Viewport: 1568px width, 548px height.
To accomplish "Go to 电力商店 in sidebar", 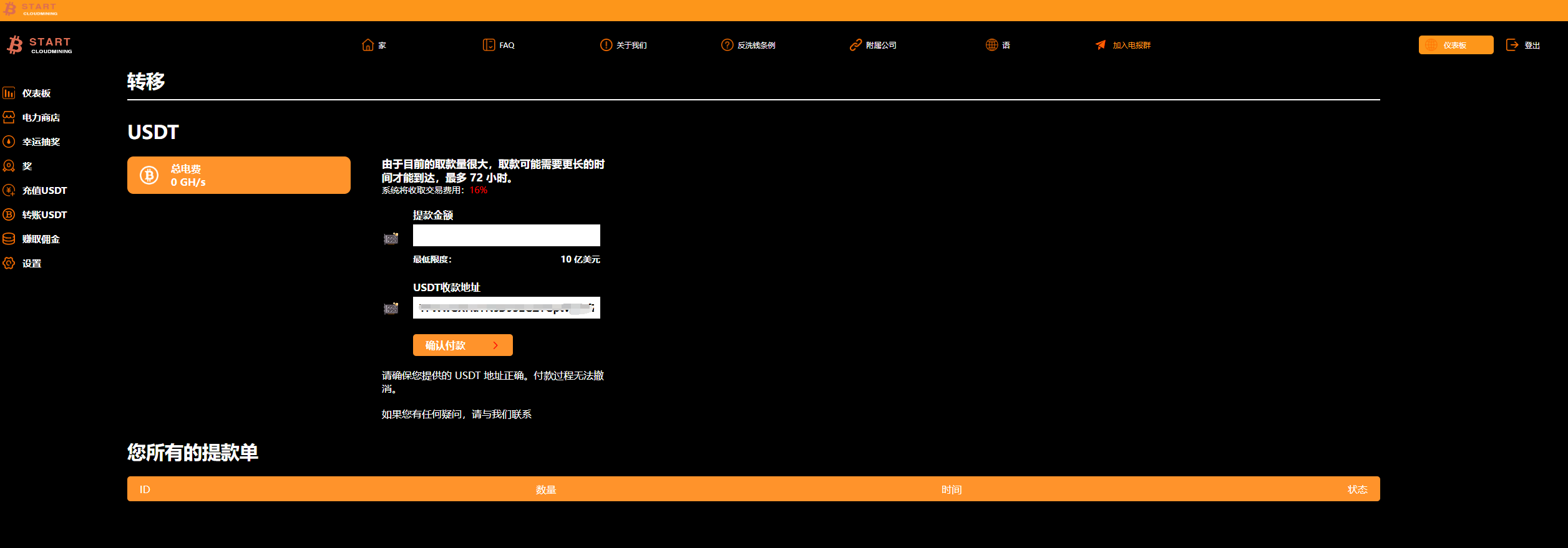I will [41, 118].
